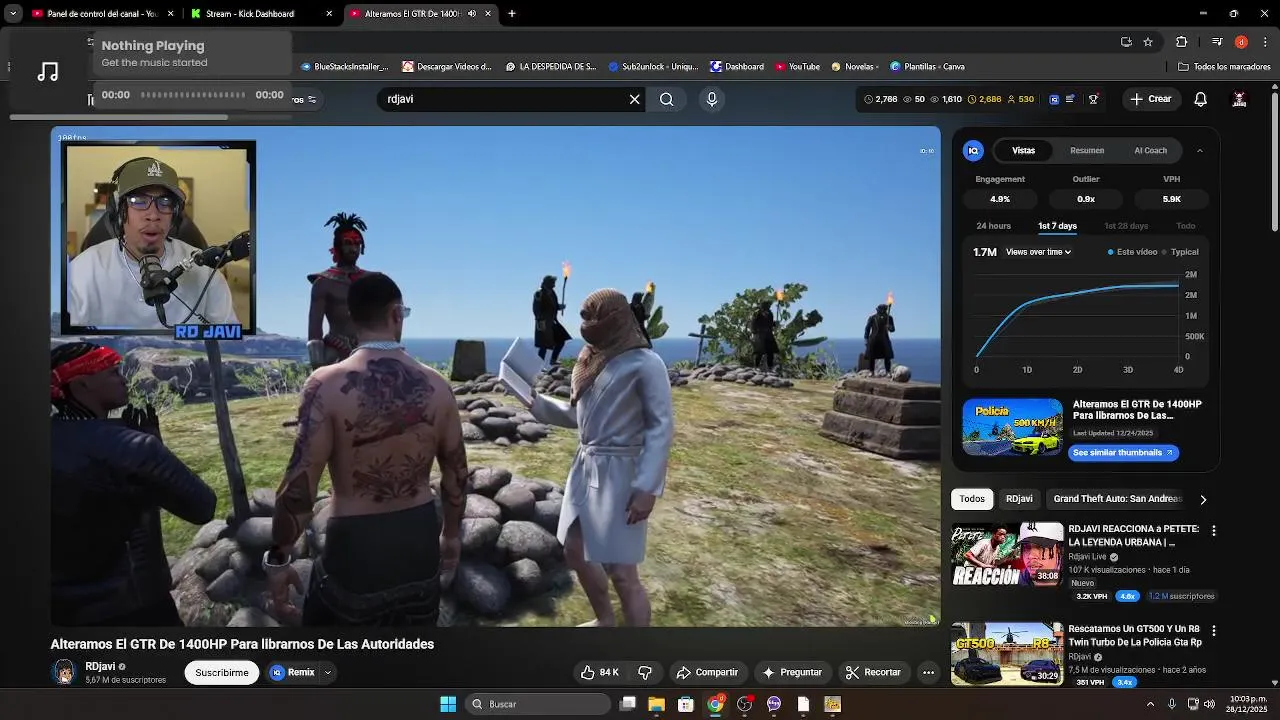Select the Resumen tab in IQ panel
Screen dimensions: 1280x720
(x=1087, y=151)
